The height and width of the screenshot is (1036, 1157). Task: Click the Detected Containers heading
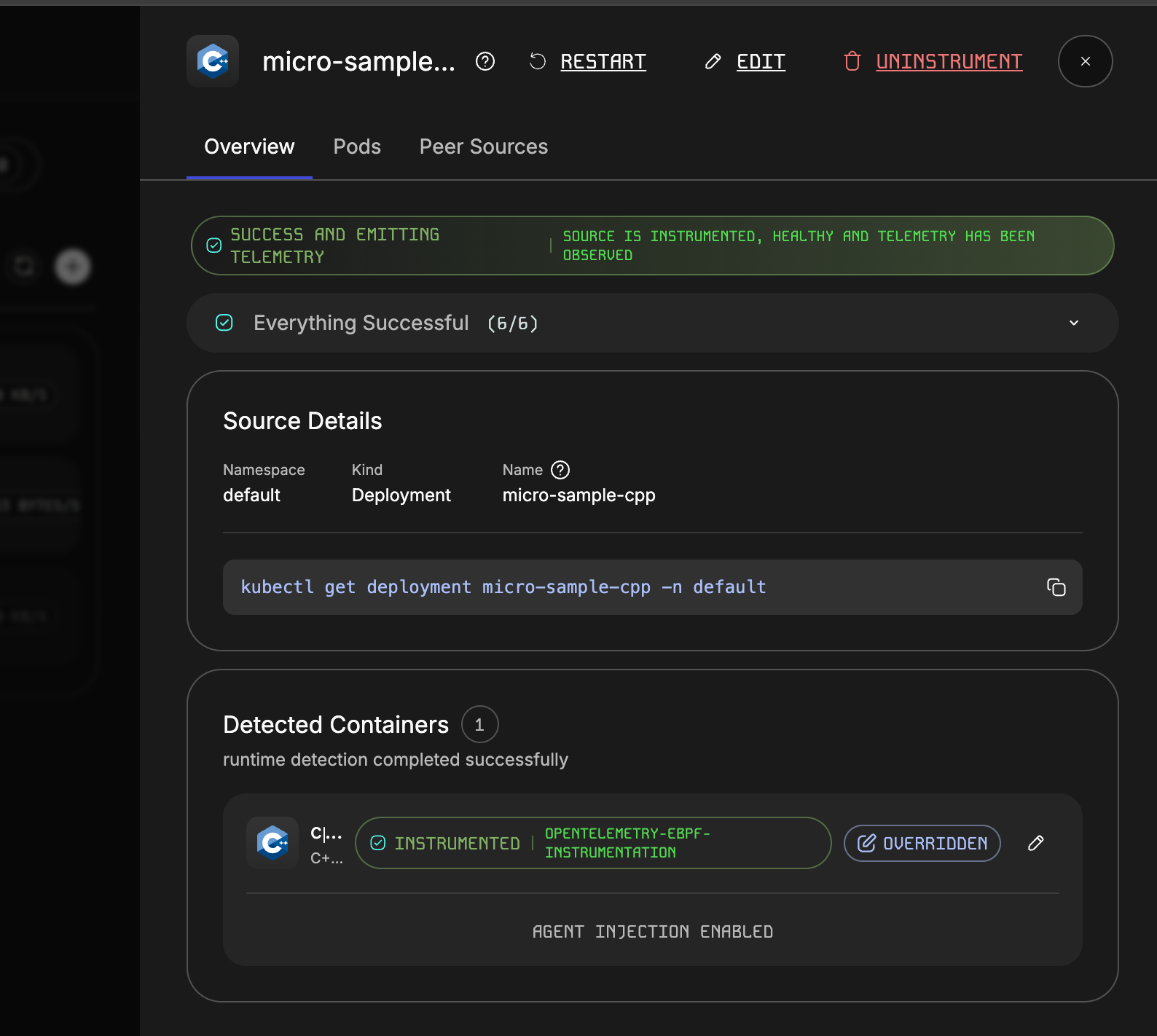pos(336,725)
